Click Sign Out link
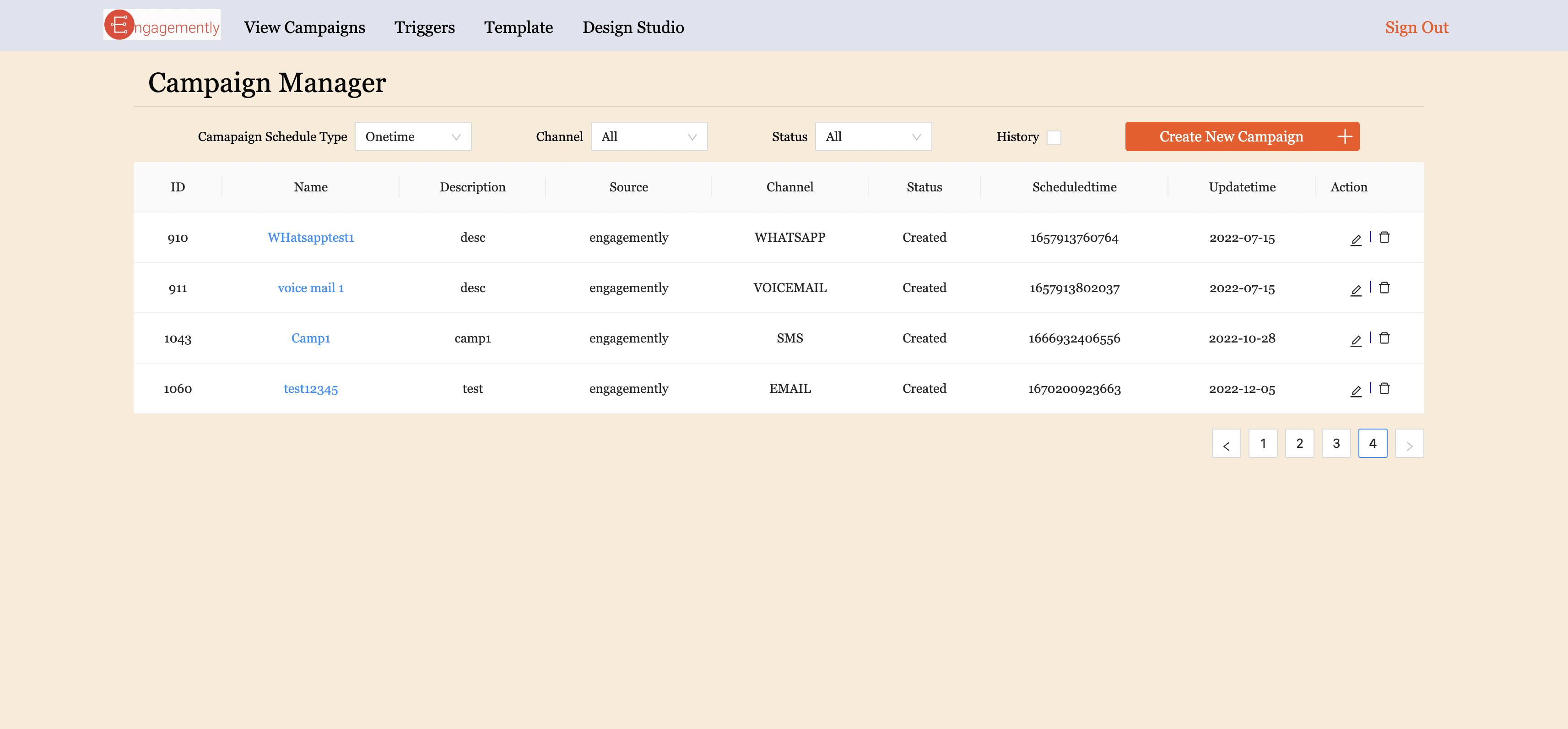The height and width of the screenshot is (729, 1568). (1417, 27)
